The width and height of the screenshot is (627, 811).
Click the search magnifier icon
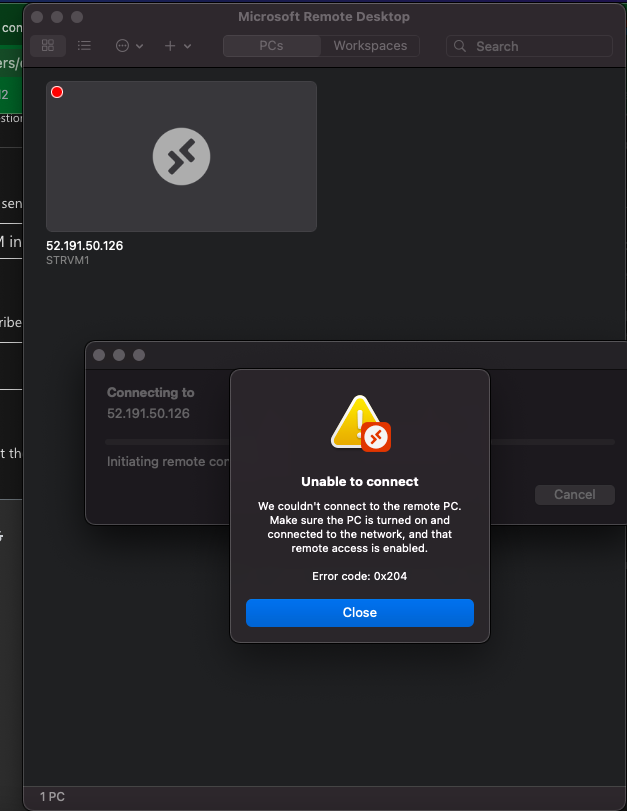point(459,46)
